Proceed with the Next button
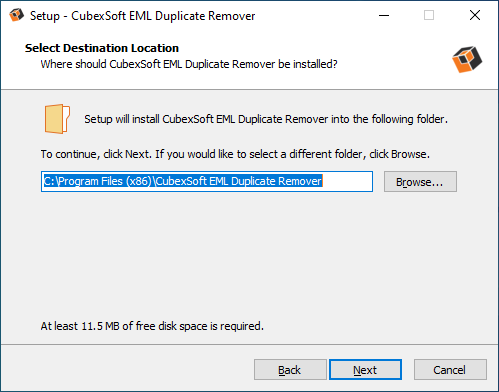The width and height of the screenshot is (499, 392). pyautogui.click(x=365, y=370)
